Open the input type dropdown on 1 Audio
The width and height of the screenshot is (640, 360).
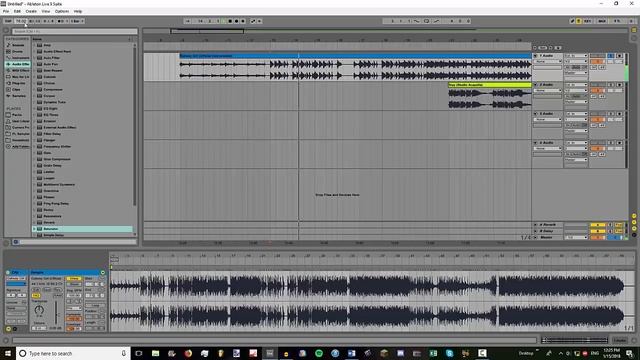(576, 56)
